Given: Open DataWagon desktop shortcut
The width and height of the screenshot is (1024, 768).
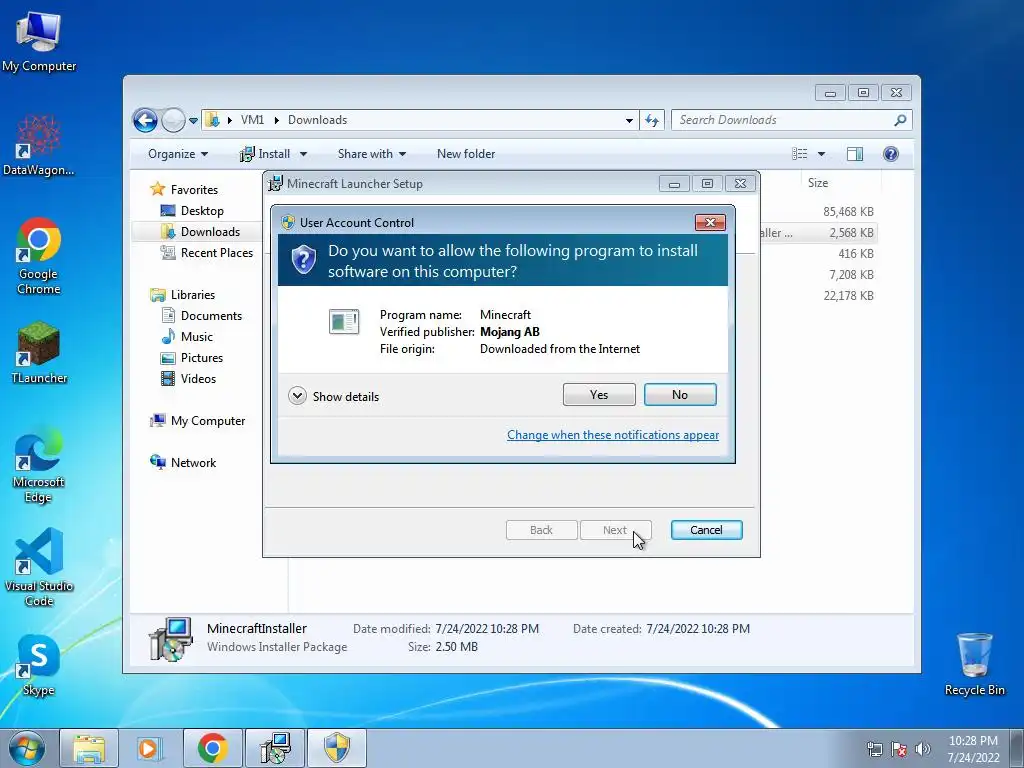Looking at the screenshot, I should 39,145.
